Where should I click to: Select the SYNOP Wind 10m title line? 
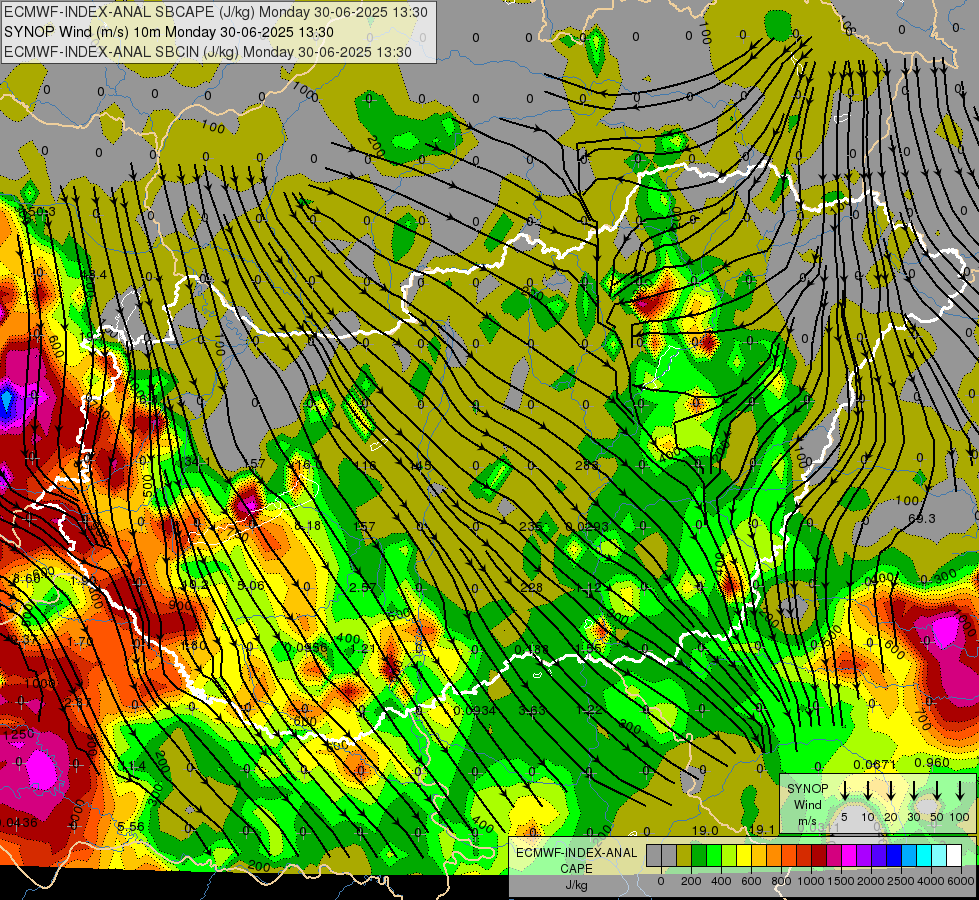pyautogui.click(x=169, y=32)
